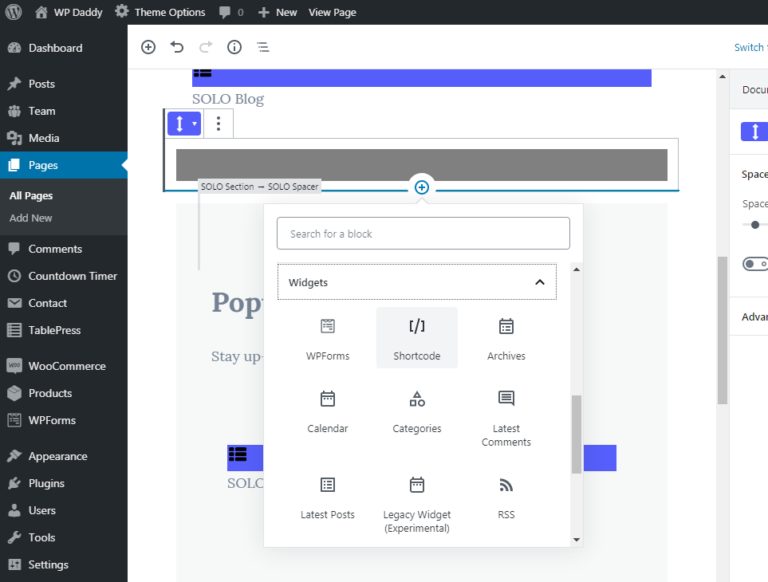Click the Search for a block field
The image size is (768, 582).
(x=423, y=234)
